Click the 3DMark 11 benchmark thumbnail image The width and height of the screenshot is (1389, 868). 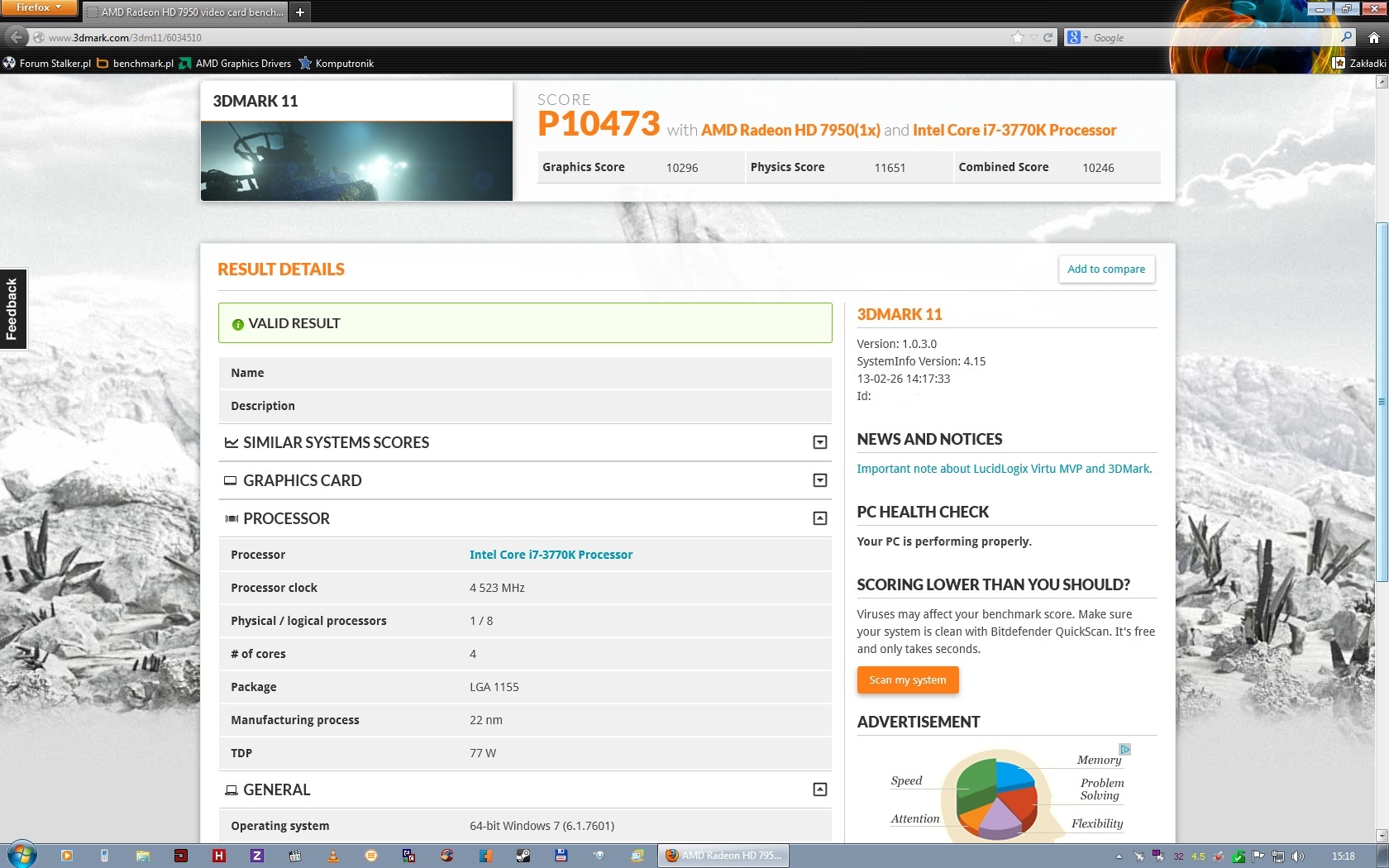[x=356, y=161]
